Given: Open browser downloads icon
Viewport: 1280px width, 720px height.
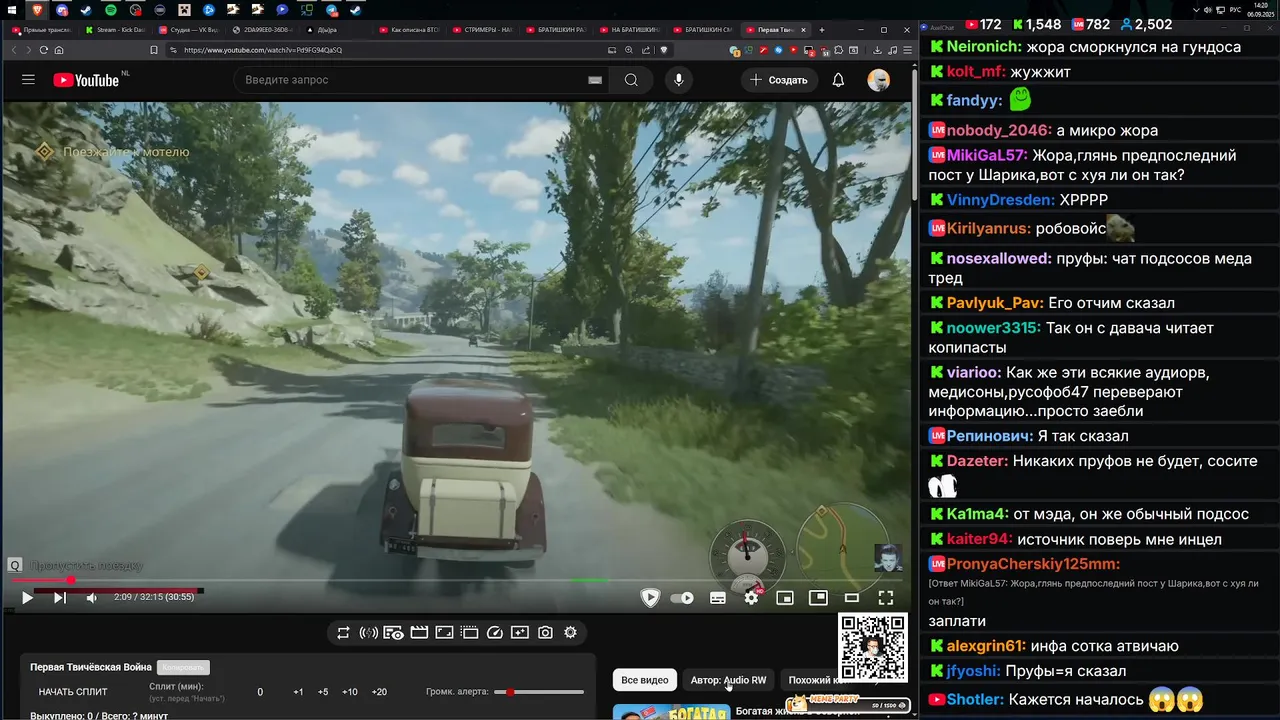Looking at the screenshot, I should 877,50.
